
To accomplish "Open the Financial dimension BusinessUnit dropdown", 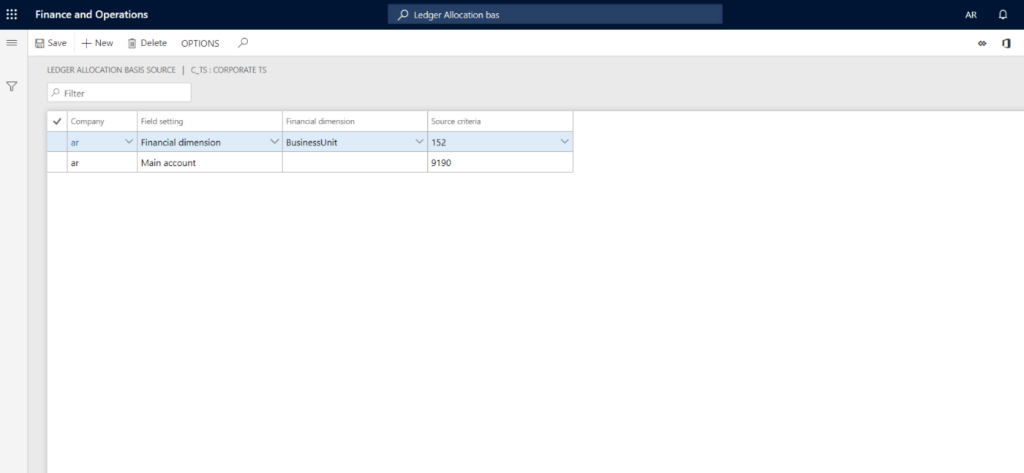I will 419,142.
